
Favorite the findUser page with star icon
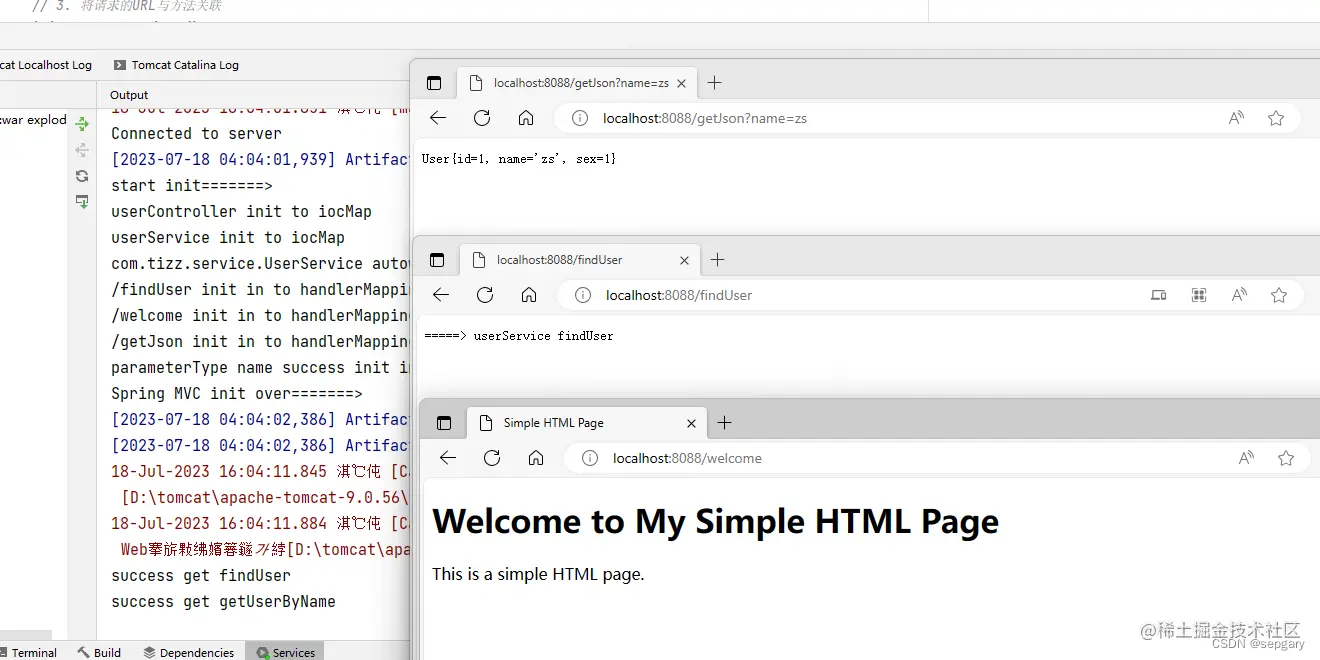pyautogui.click(x=1279, y=295)
